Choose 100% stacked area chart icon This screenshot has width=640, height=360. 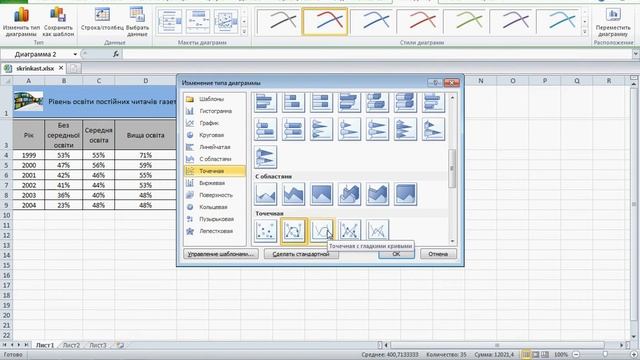pos(321,194)
